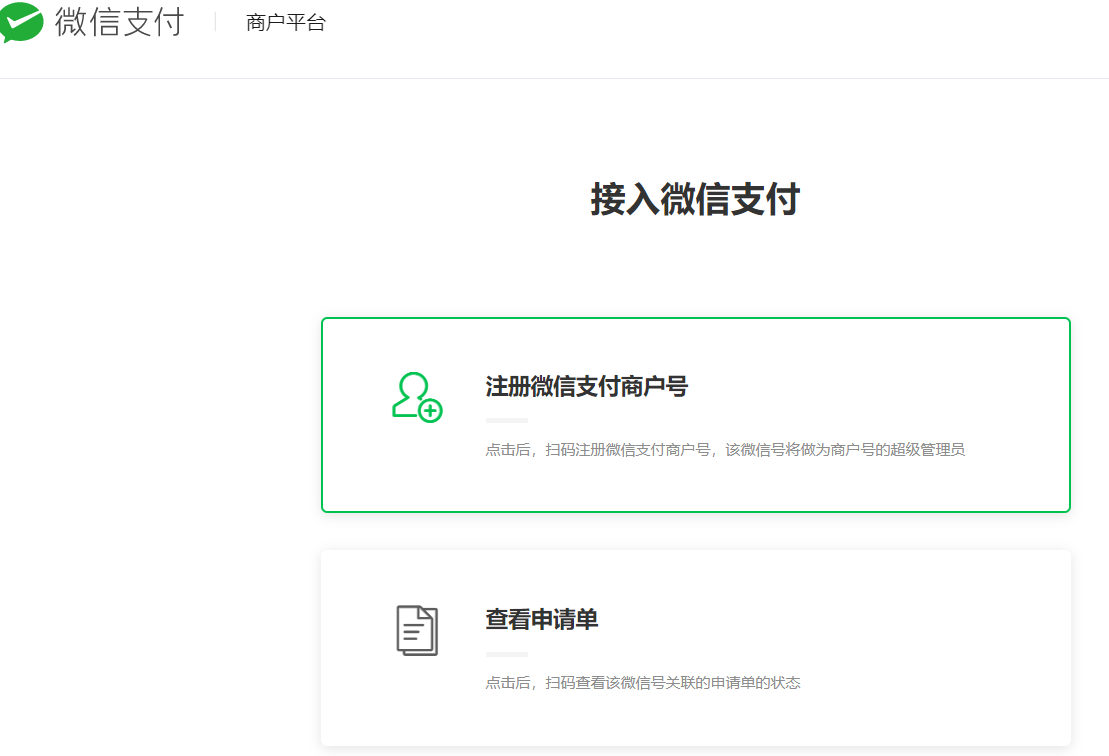Viewport: 1109px width, 756px height.
Task: Open the 商户平台 header label
Action: (x=286, y=23)
